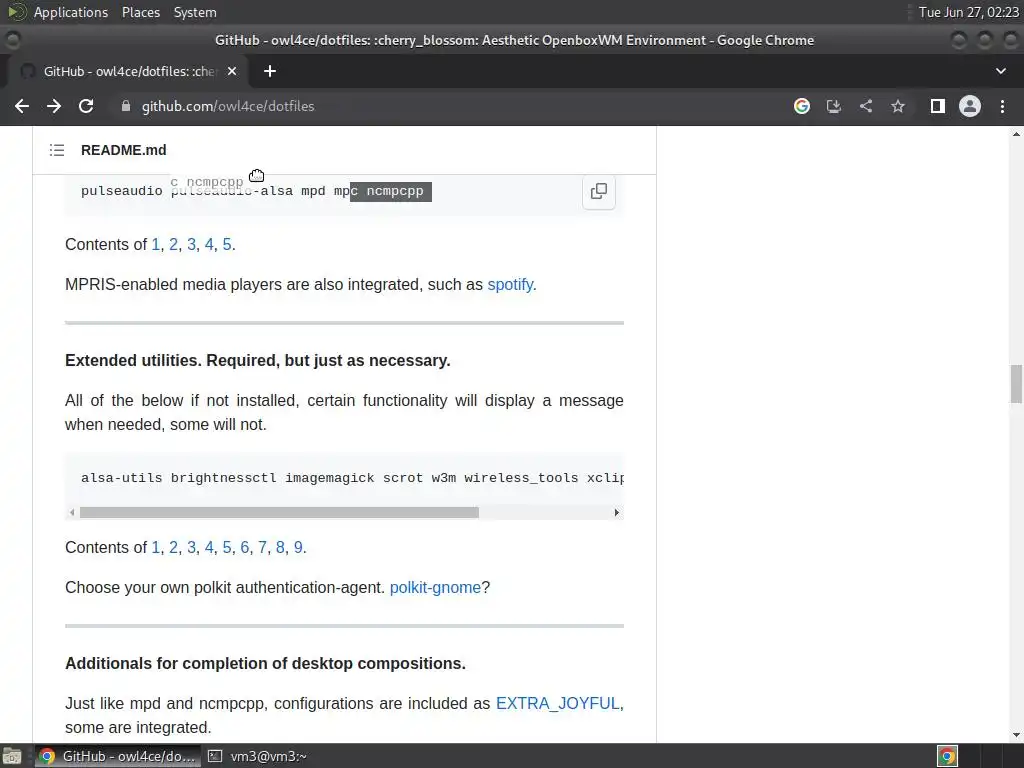Click left arrow of code block scrollbar
Viewport: 1024px width, 768px height.
click(72, 513)
